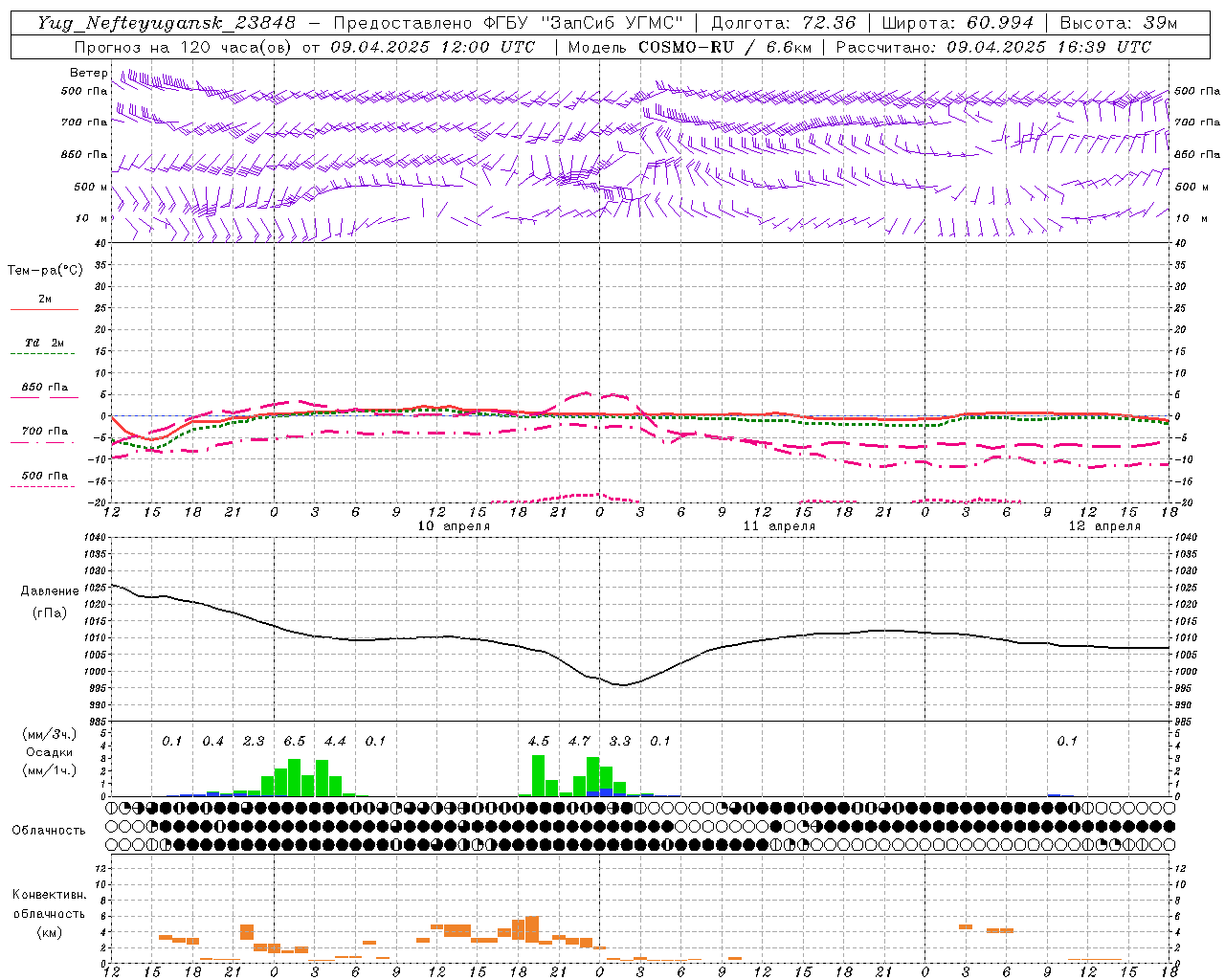Viewport: 1225px width, 980px height.
Task: Click the (мм/3ч.) units label
Action: [50, 734]
